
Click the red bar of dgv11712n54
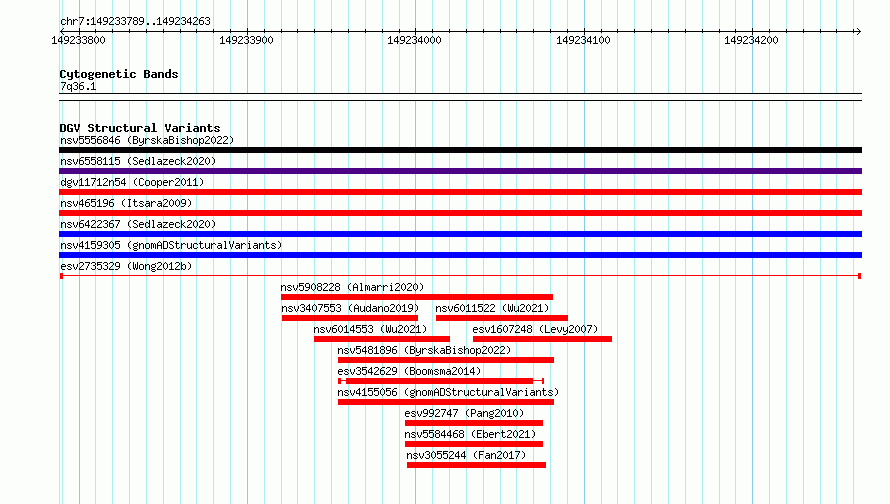(460, 192)
